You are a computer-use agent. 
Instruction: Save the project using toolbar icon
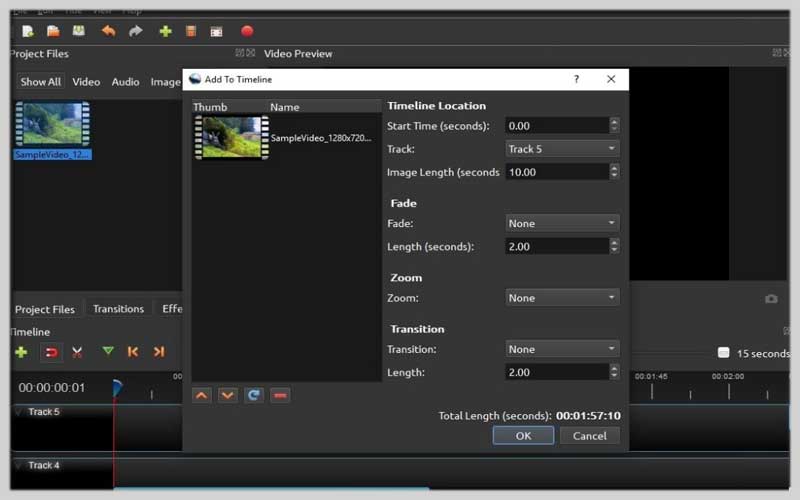(x=79, y=31)
